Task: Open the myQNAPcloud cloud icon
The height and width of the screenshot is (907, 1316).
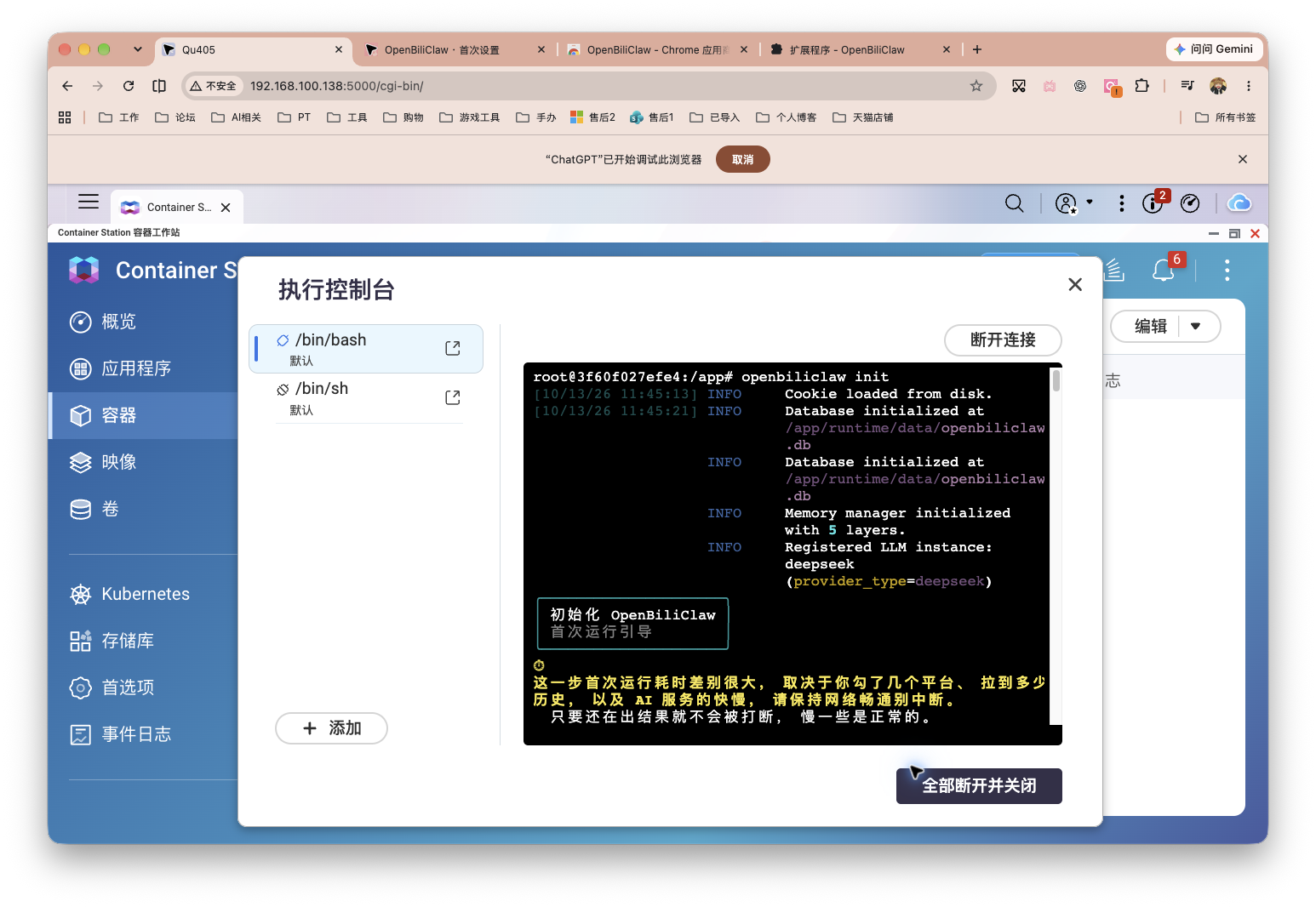Action: (1239, 203)
